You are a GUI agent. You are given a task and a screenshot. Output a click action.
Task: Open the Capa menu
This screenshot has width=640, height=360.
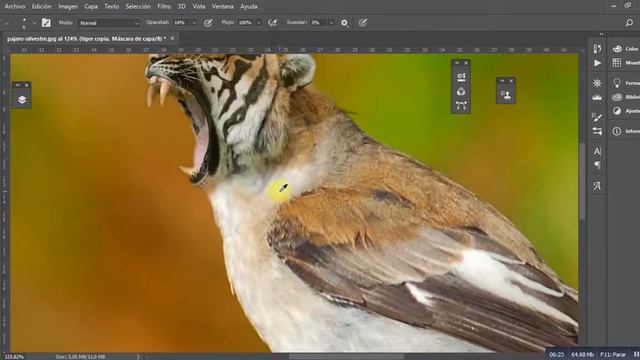pyautogui.click(x=91, y=7)
